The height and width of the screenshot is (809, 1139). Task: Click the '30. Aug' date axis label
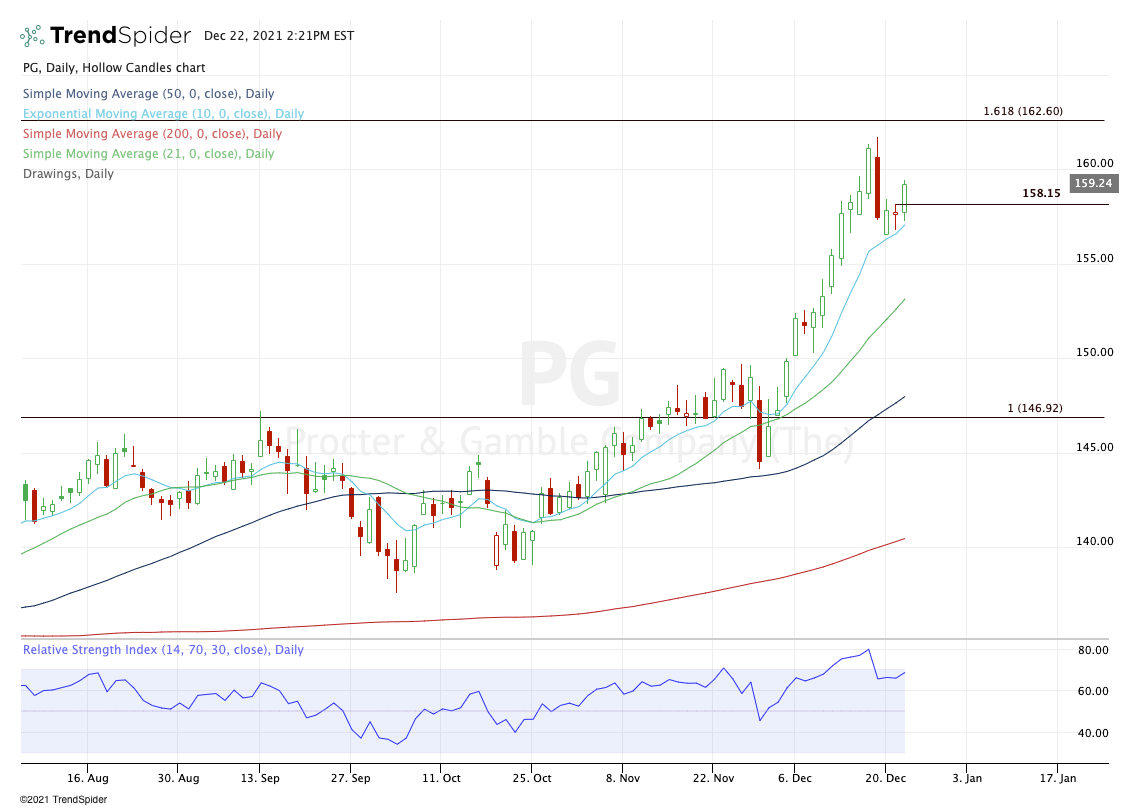click(178, 778)
